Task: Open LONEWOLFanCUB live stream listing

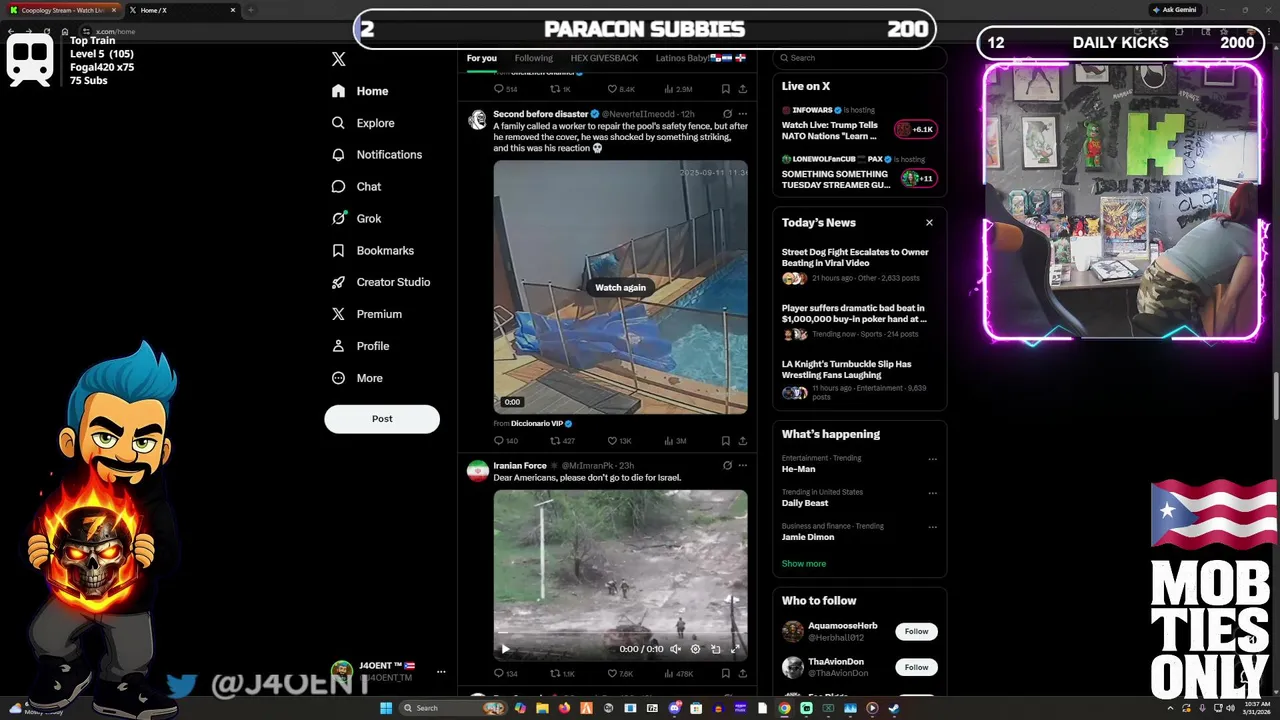Action: click(x=859, y=172)
